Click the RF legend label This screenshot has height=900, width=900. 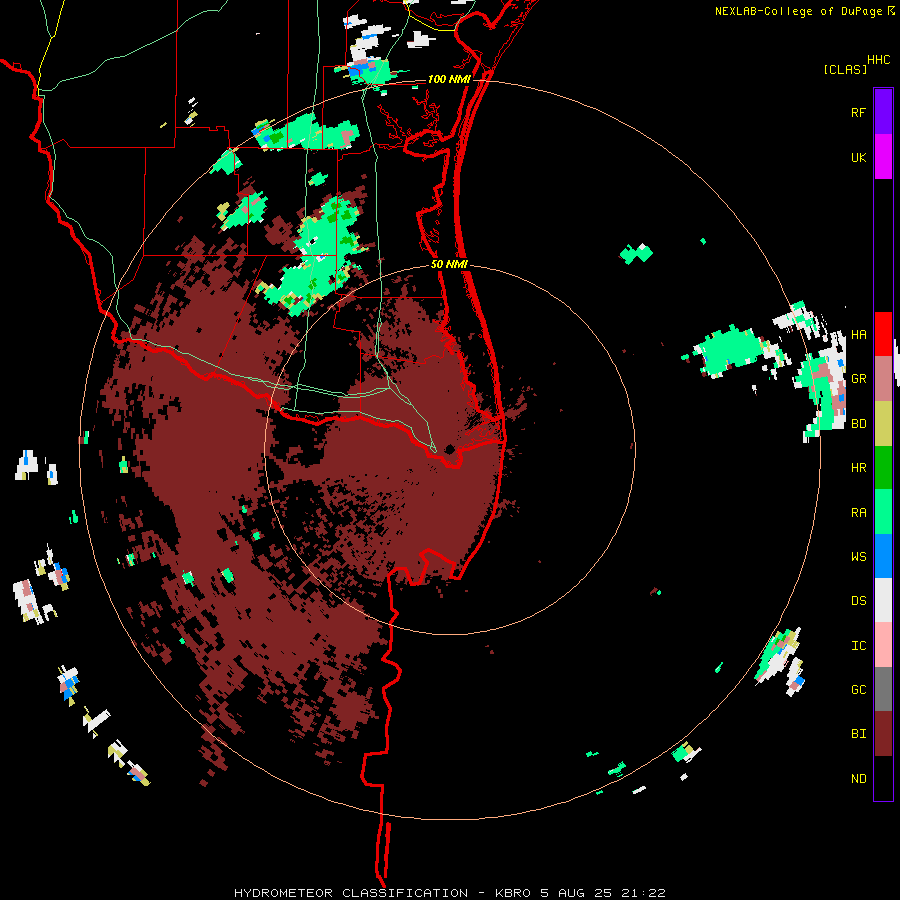point(858,113)
